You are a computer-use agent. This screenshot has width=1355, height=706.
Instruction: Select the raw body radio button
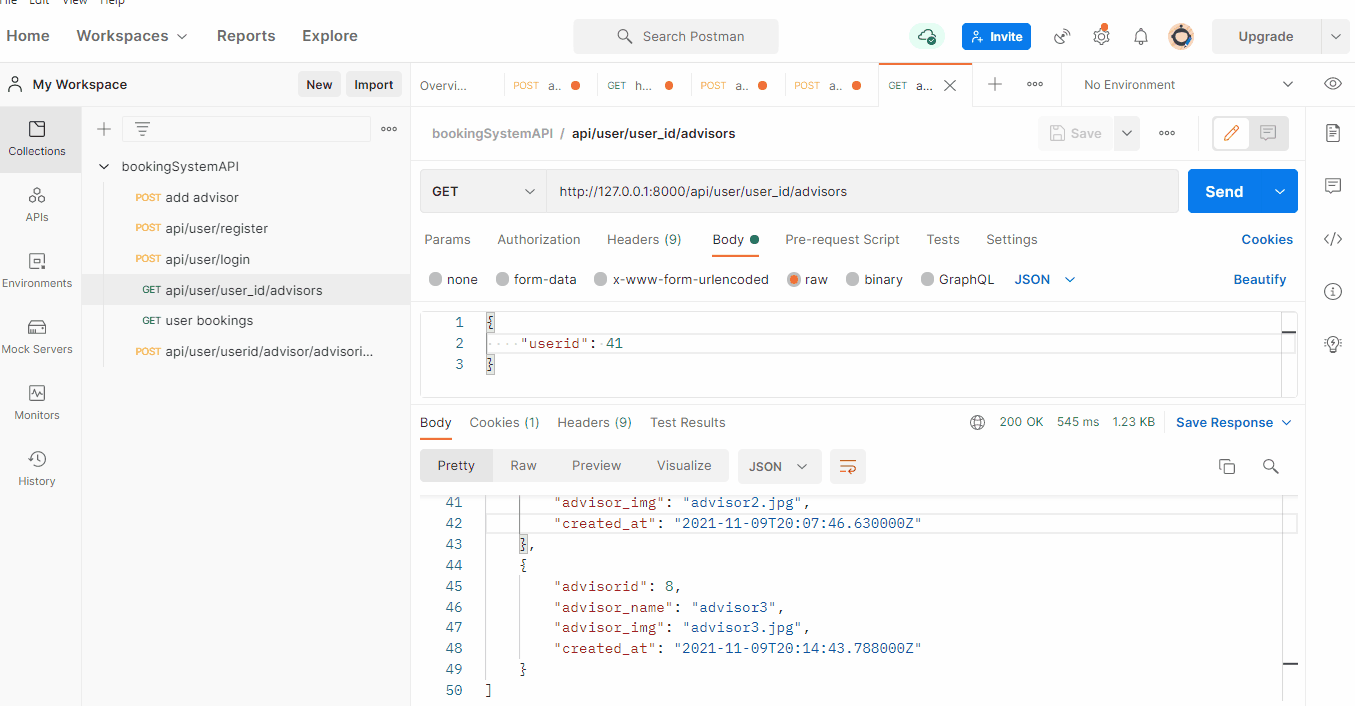pos(794,280)
